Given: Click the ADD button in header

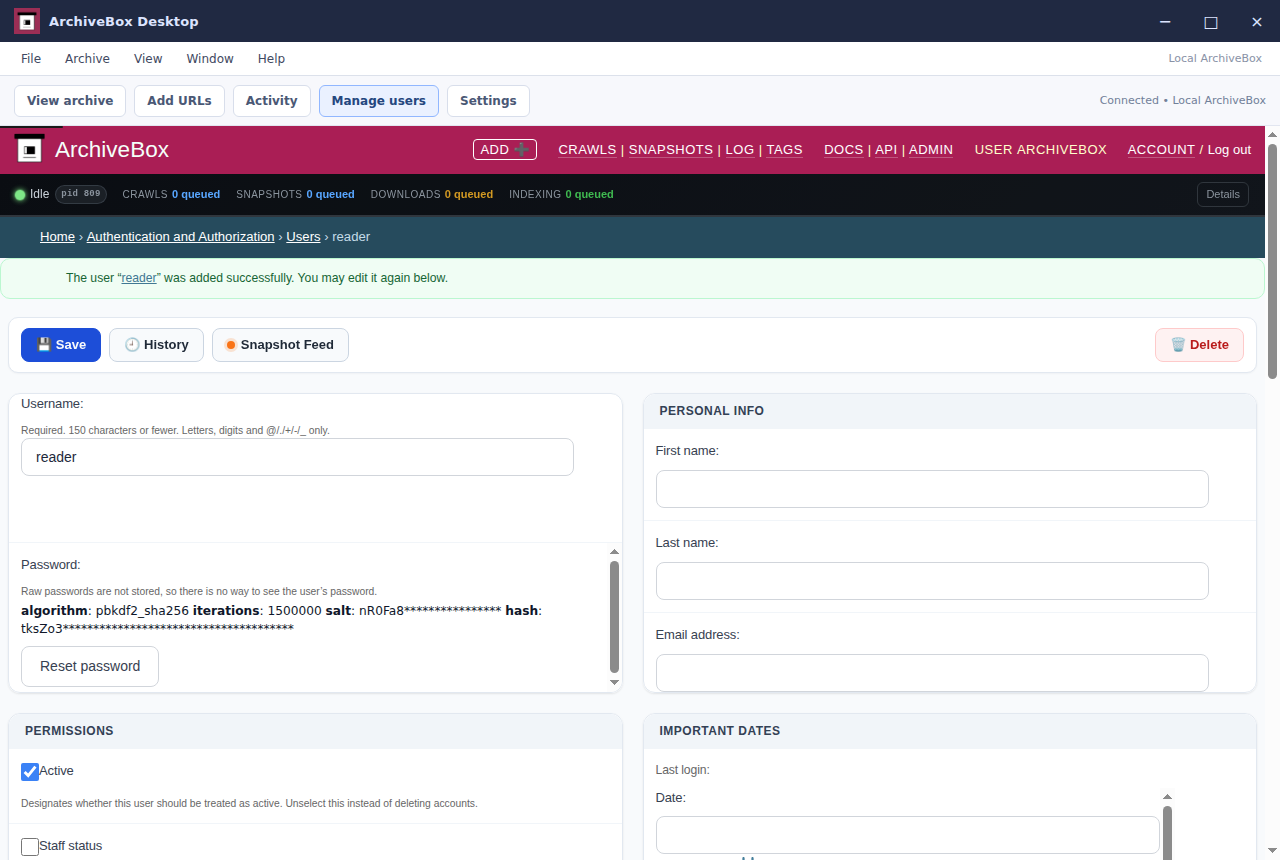Looking at the screenshot, I should tap(505, 150).
